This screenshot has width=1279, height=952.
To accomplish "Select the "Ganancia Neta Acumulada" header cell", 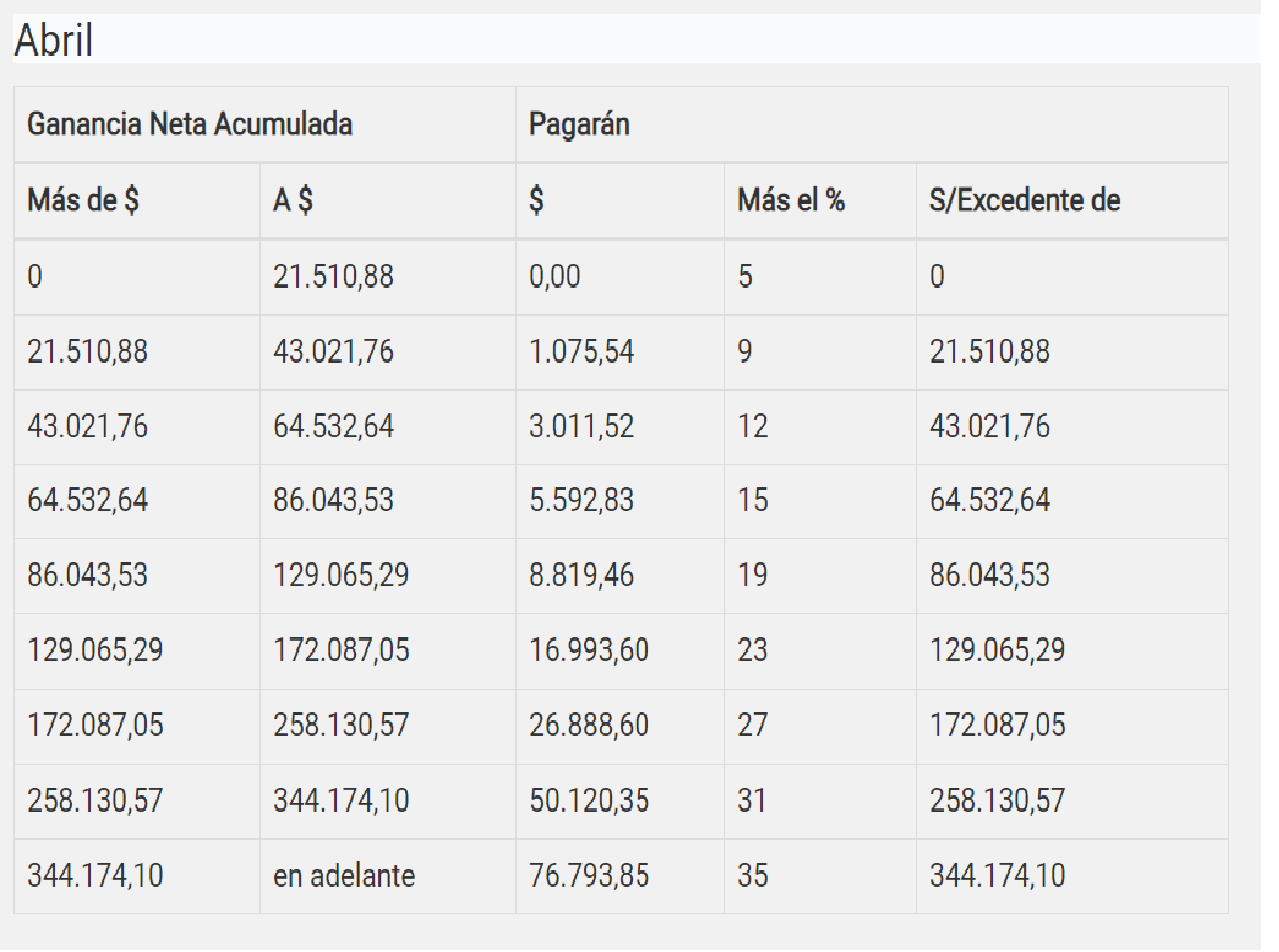I will click(189, 124).
